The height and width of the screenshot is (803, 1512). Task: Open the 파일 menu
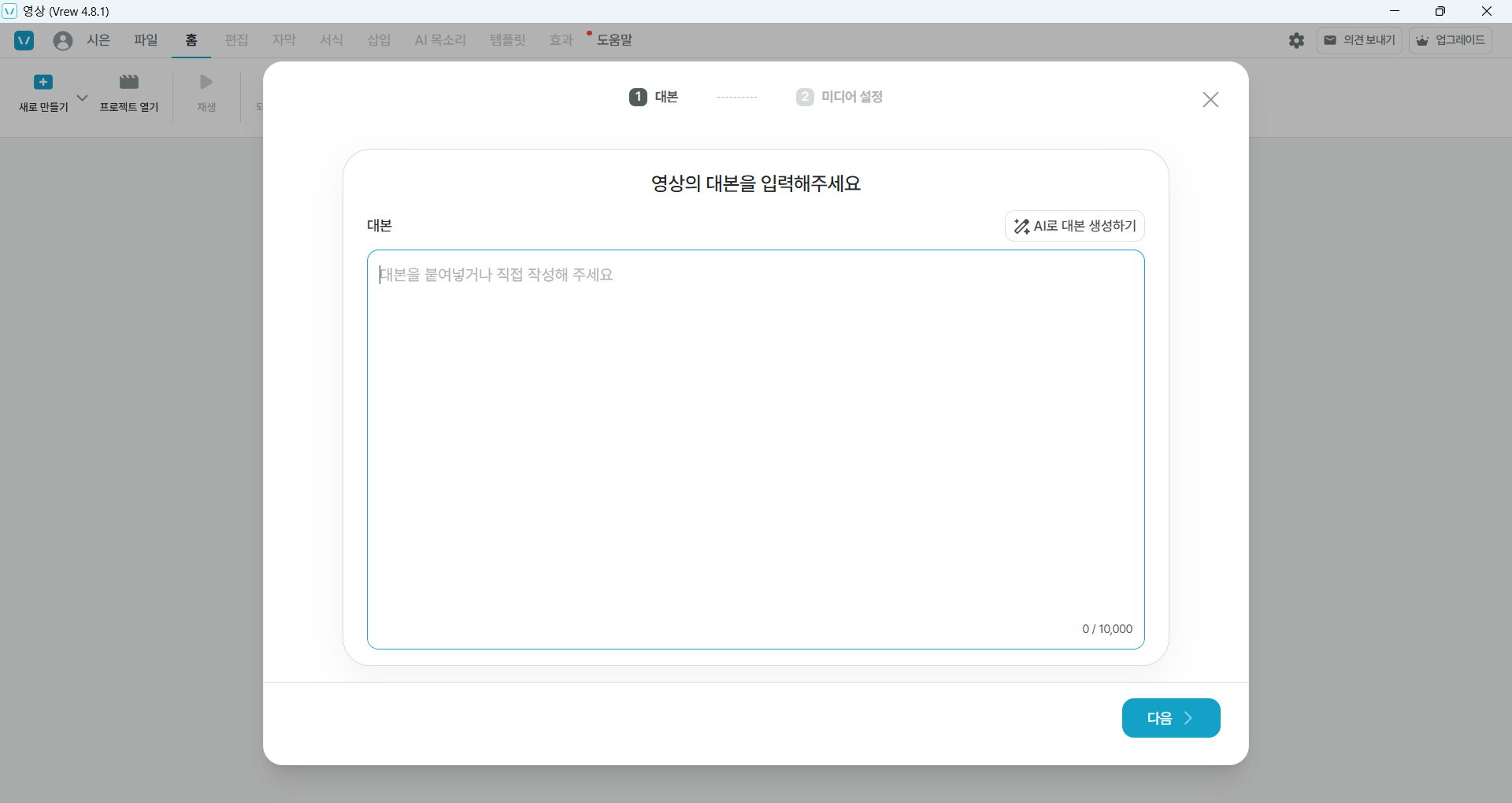(x=146, y=40)
